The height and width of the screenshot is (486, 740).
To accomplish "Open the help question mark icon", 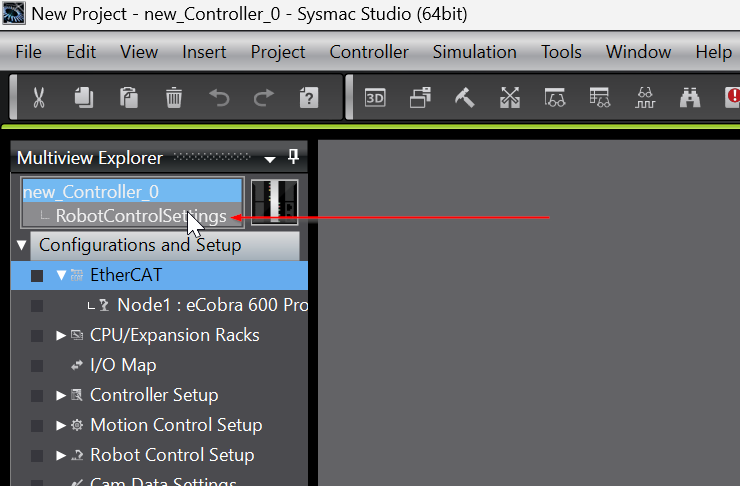I will [x=309, y=98].
